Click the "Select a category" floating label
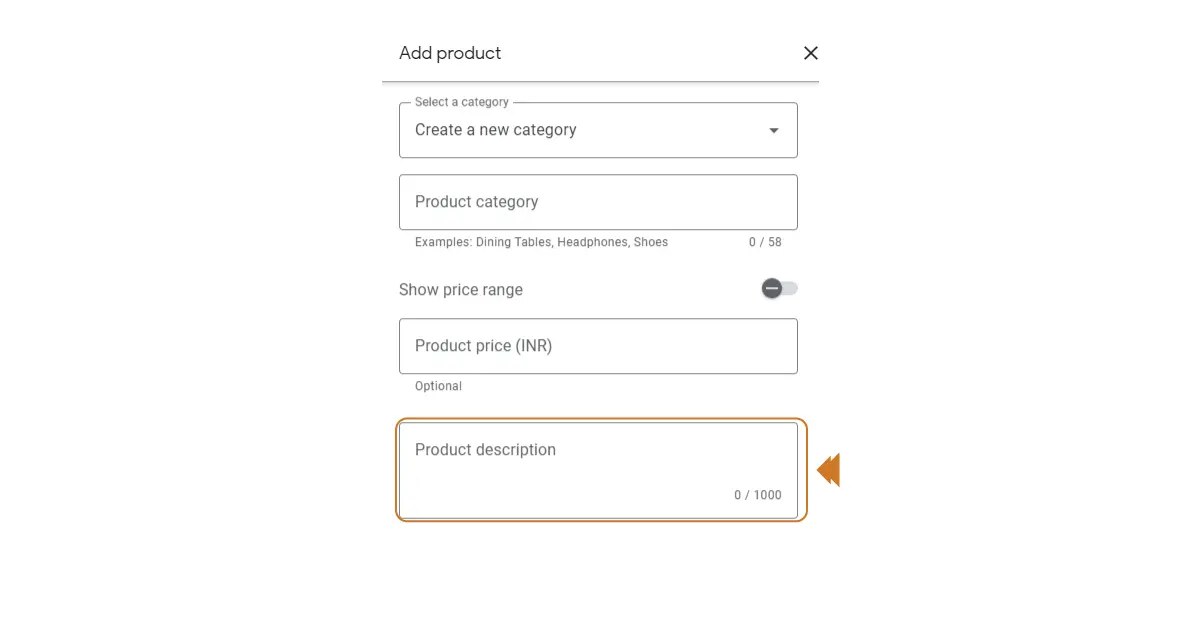The height and width of the screenshot is (628, 1200). click(462, 102)
